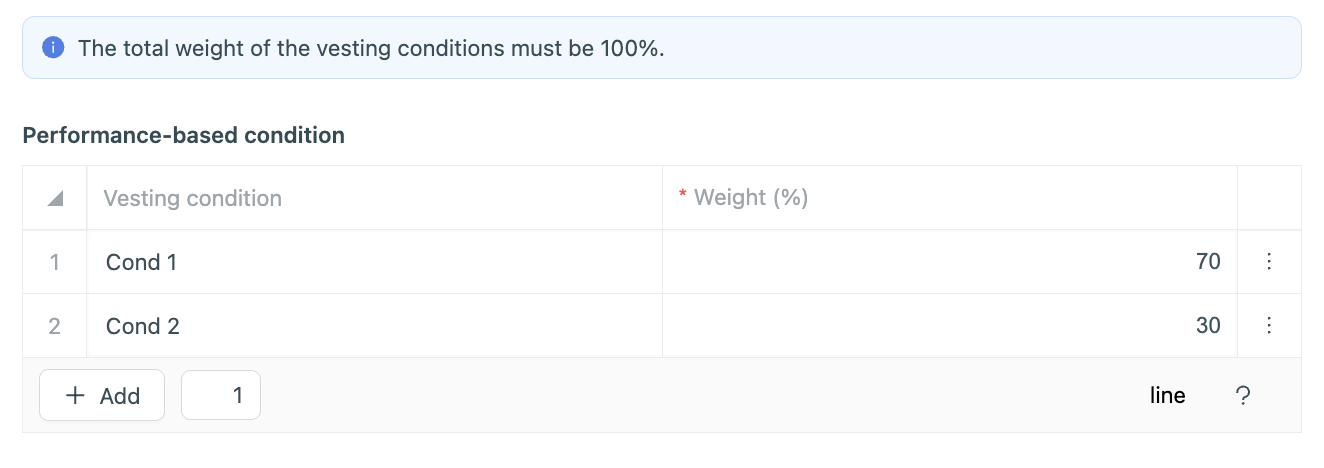Select row number 2
The height and width of the screenshot is (468, 1324).
(55, 326)
